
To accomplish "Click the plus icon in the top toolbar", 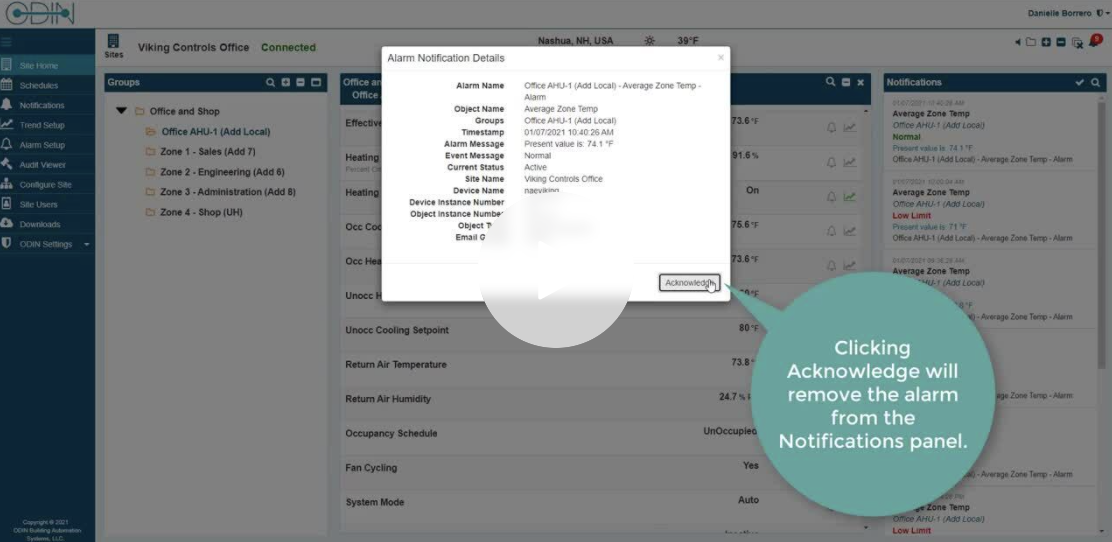I will 1046,43.
